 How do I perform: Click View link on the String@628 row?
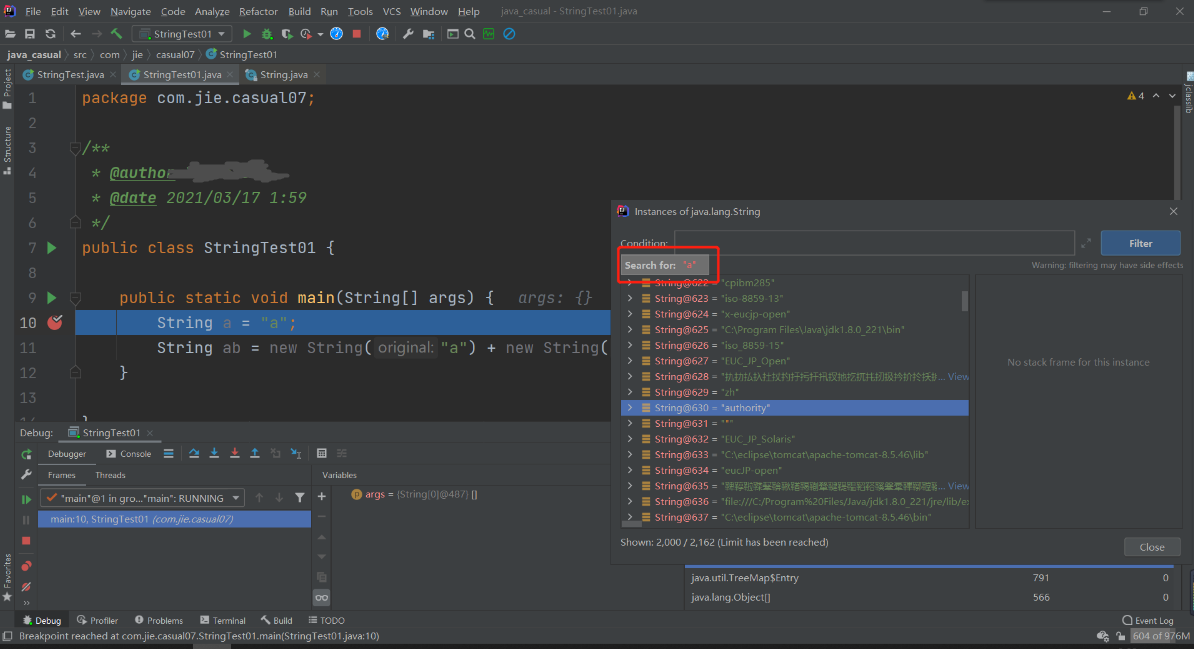(x=958, y=376)
